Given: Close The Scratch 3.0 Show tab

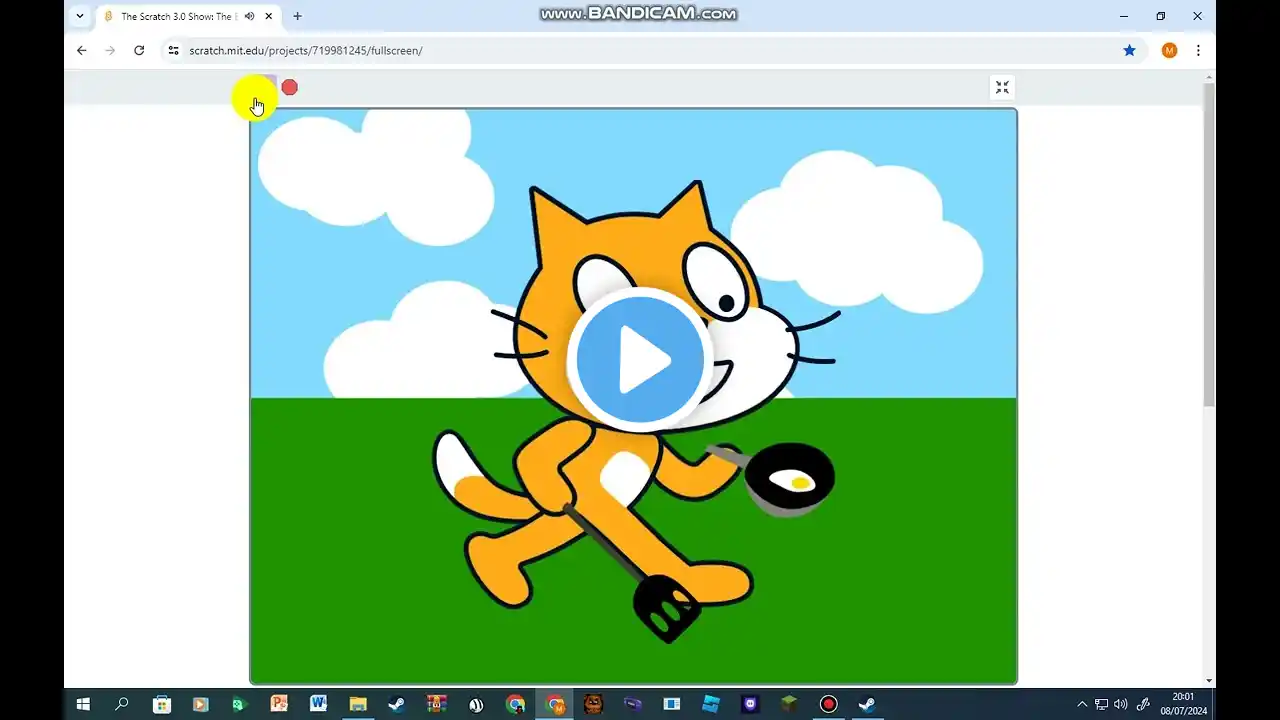Looking at the screenshot, I should (269, 16).
